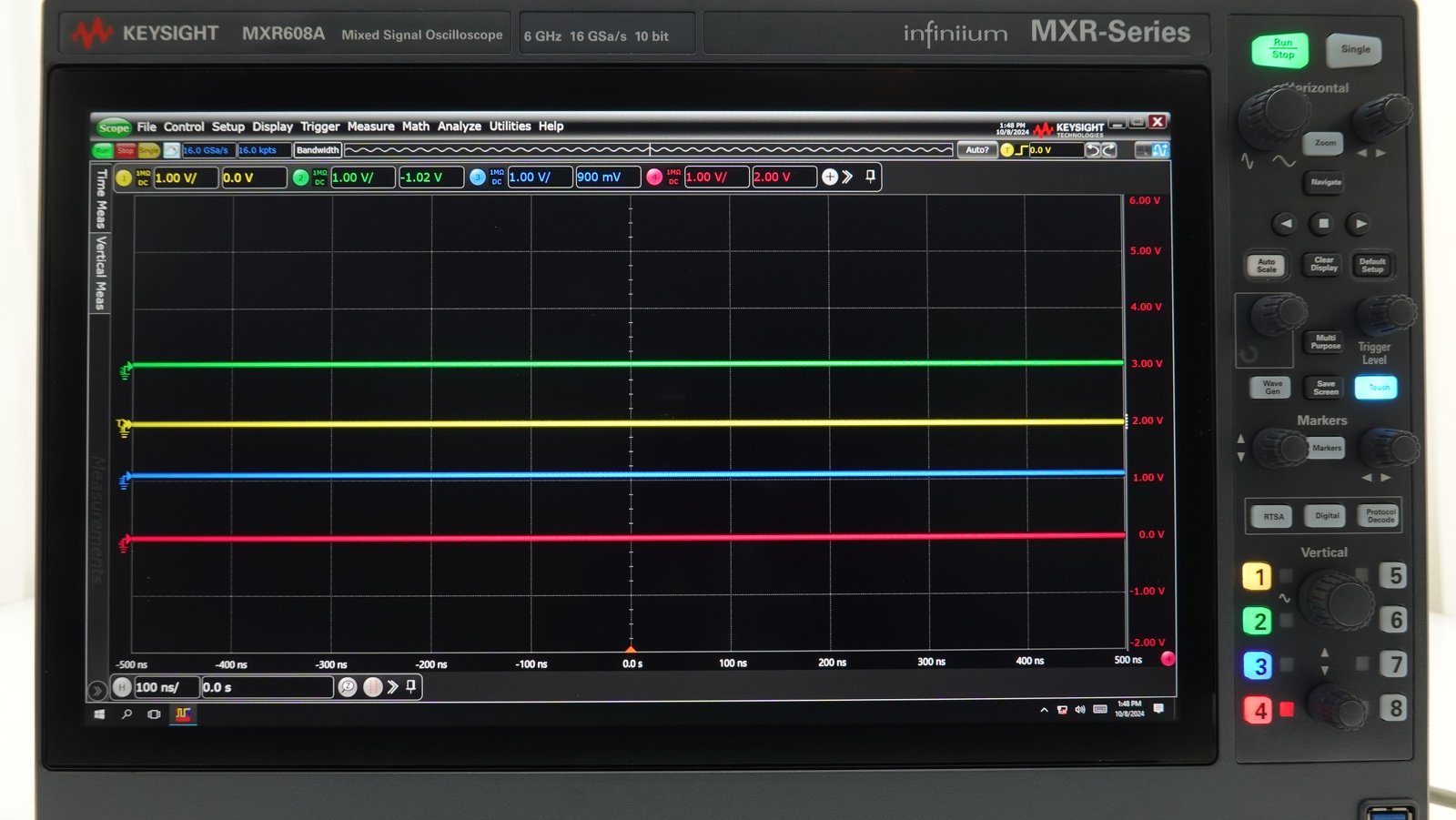Viewport: 1456px width, 820px height.
Task: Click the Infiniium app taskbar icon
Action: click(x=183, y=714)
